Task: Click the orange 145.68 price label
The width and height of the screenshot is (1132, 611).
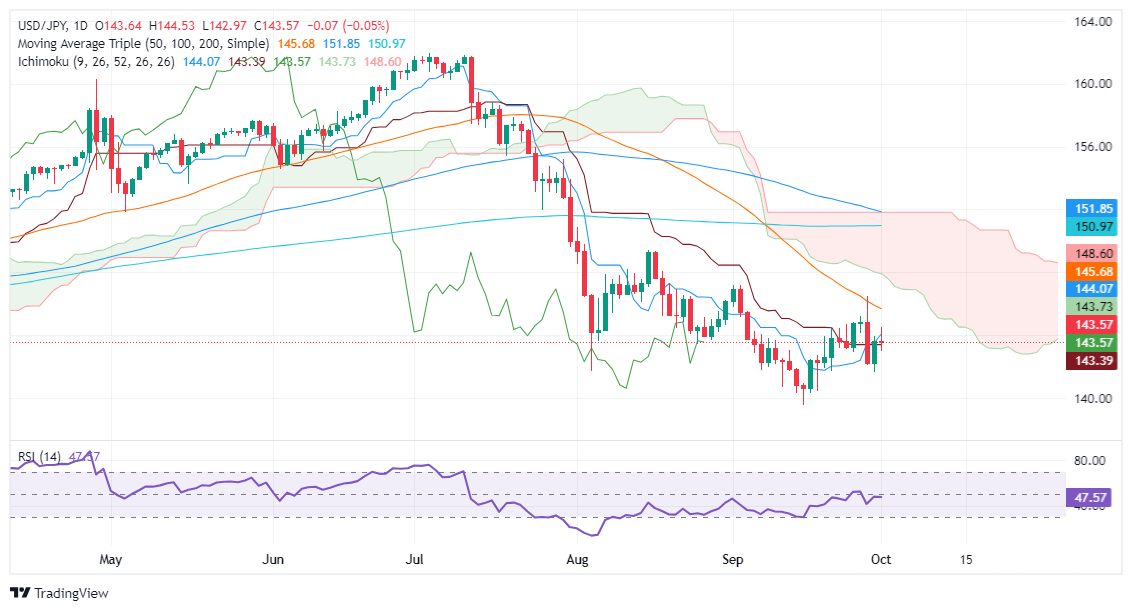Action: [1092, 272]
